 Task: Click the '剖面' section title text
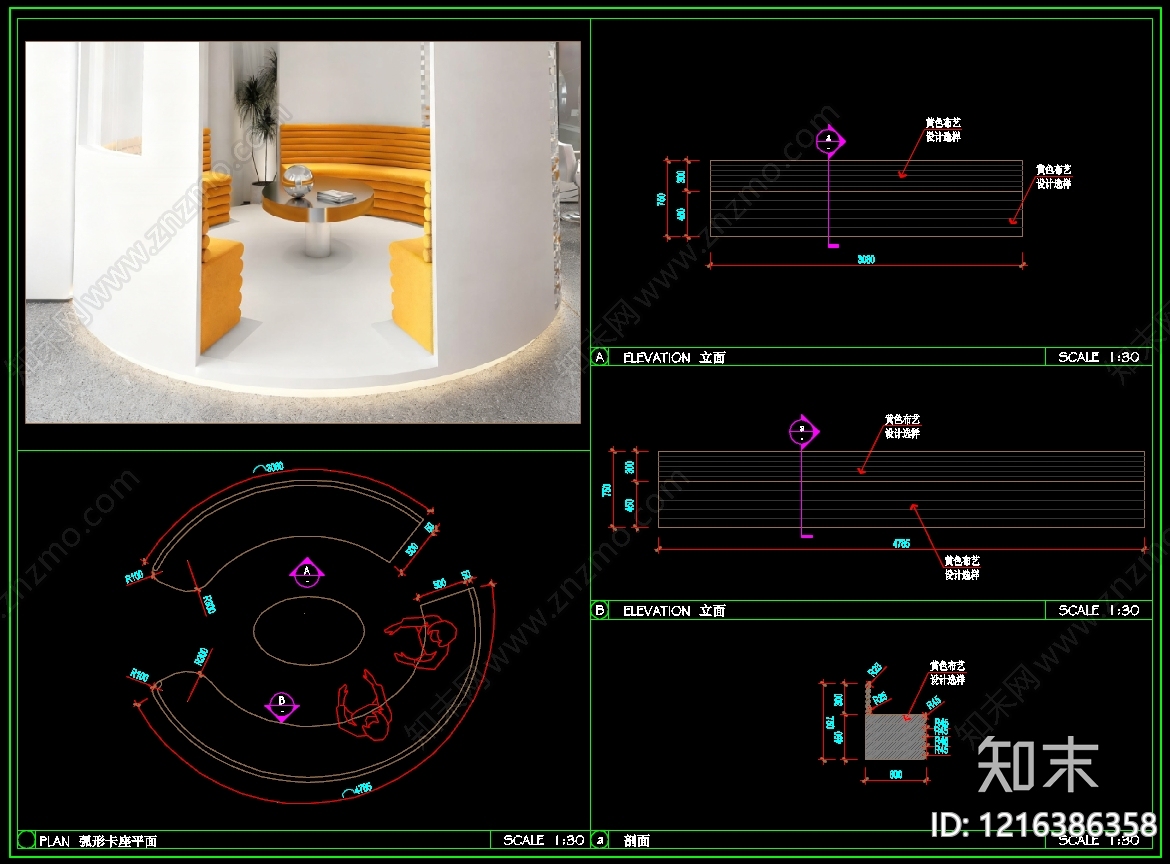pyautogui.click(x=636, y=841)
